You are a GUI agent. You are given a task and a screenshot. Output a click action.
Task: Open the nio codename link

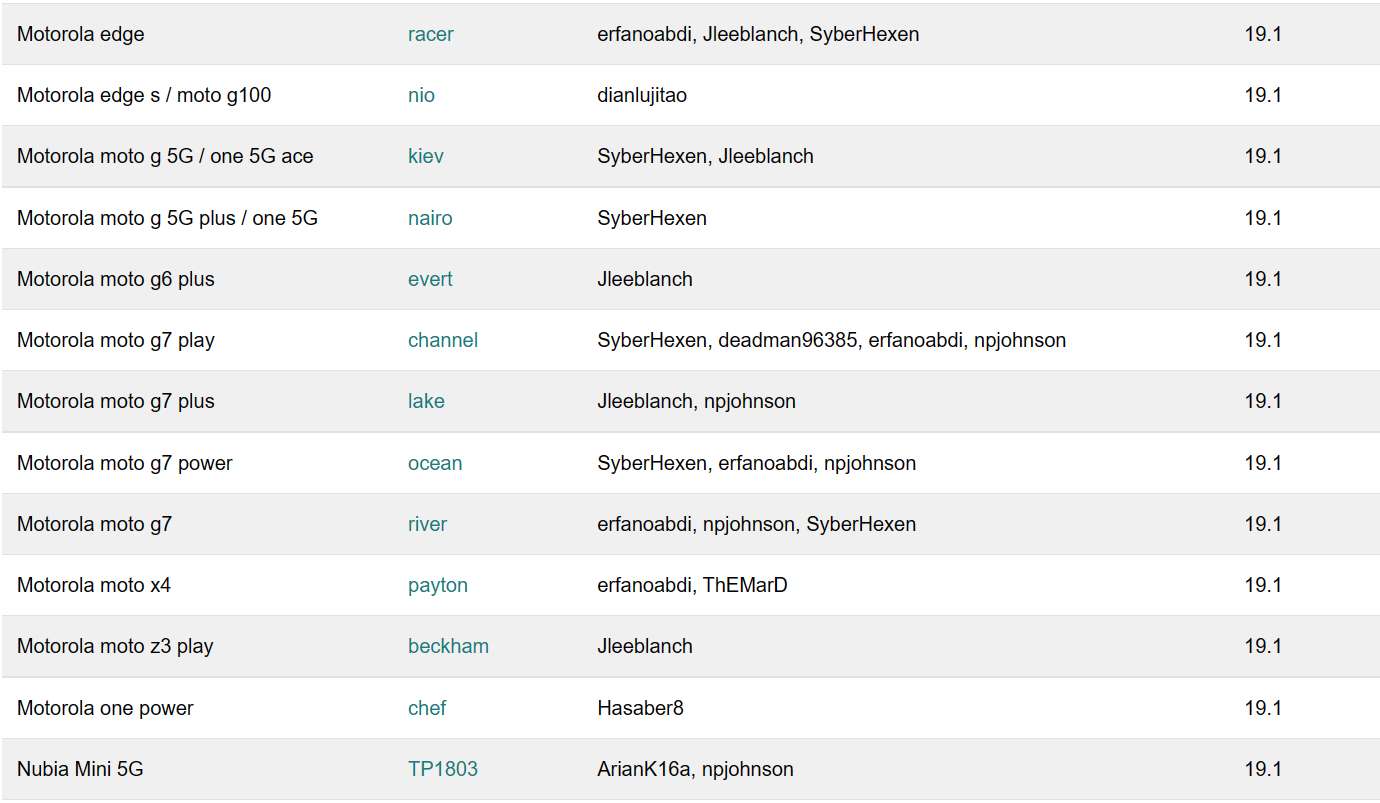pyautogui.click(x=421, y=95)
